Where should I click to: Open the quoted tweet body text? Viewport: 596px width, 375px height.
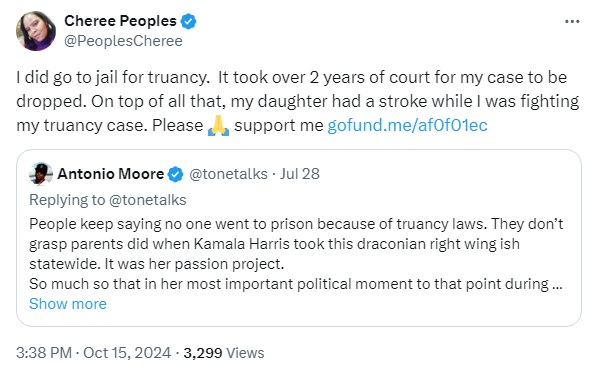click(x=296, y=254)
